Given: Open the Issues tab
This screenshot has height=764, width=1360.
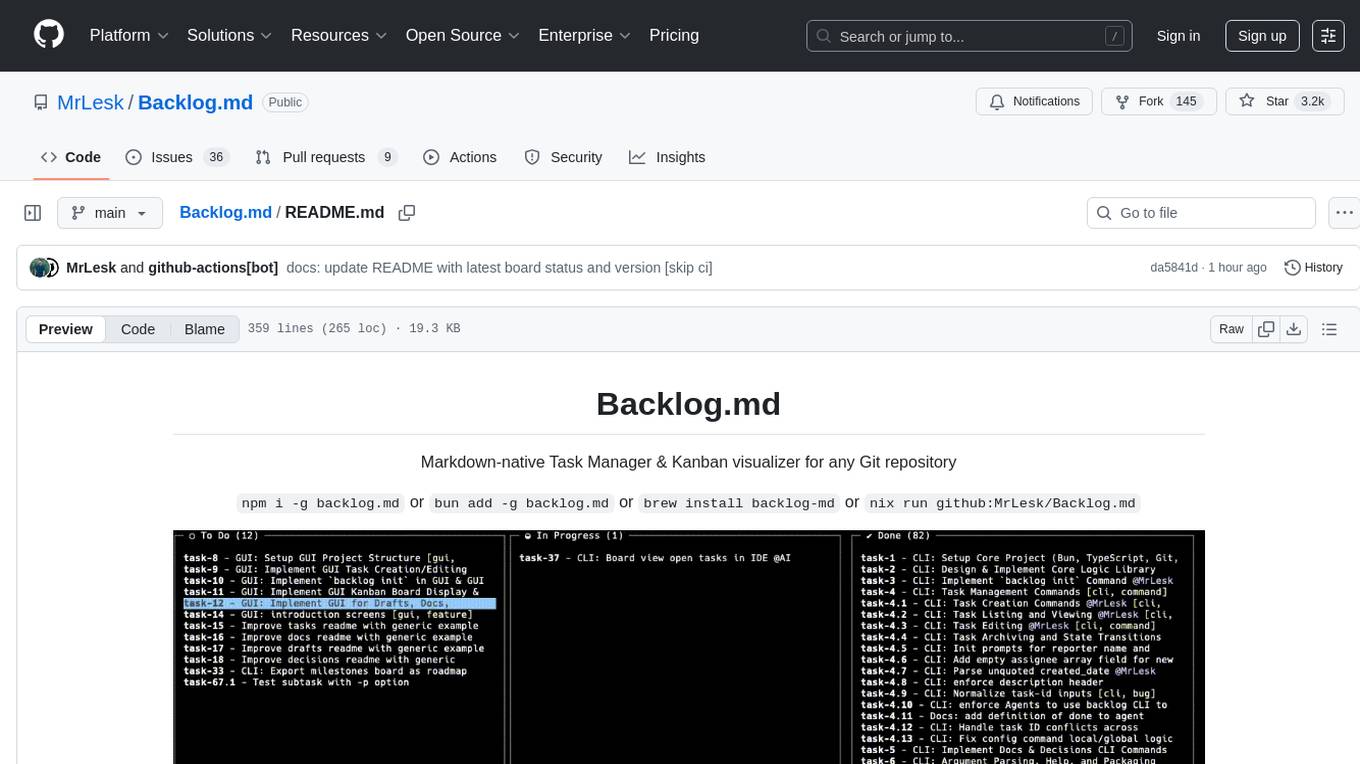Looking at the screenshot, I should (x=177, y=157).
